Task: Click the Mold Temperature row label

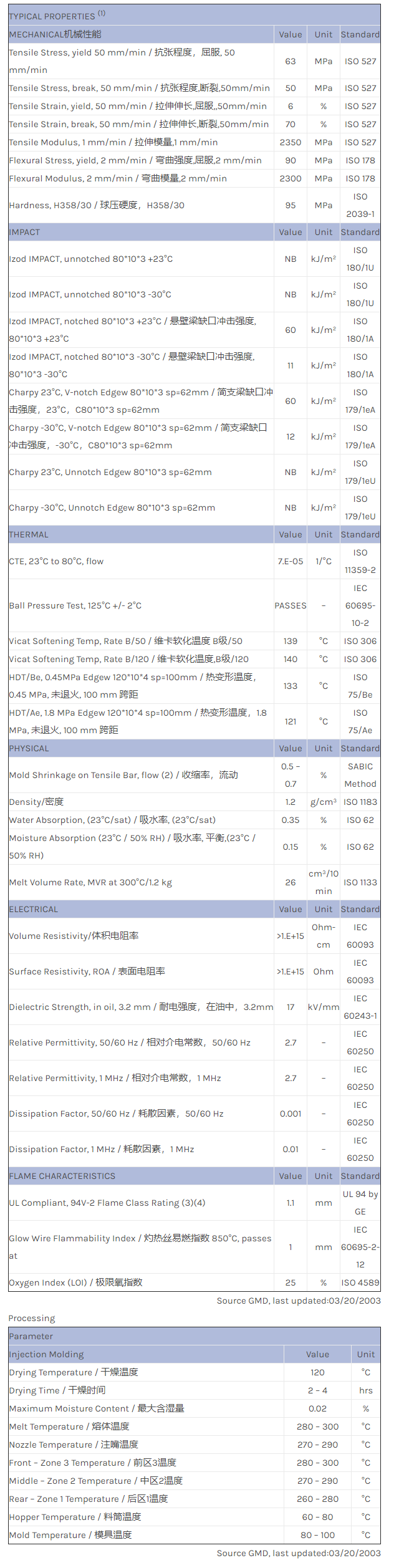Action: pos(70,1535)
